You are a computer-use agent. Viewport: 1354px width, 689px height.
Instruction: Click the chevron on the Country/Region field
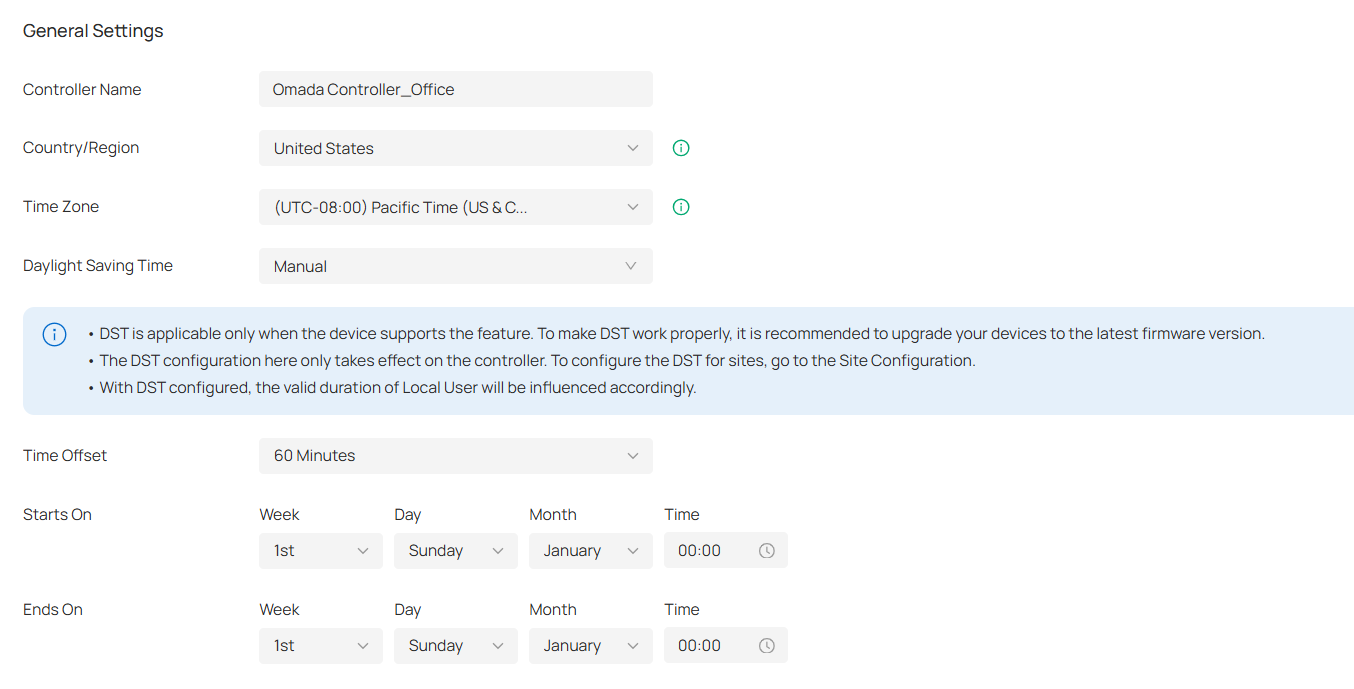pyautogui.click(x=632, y=147)
